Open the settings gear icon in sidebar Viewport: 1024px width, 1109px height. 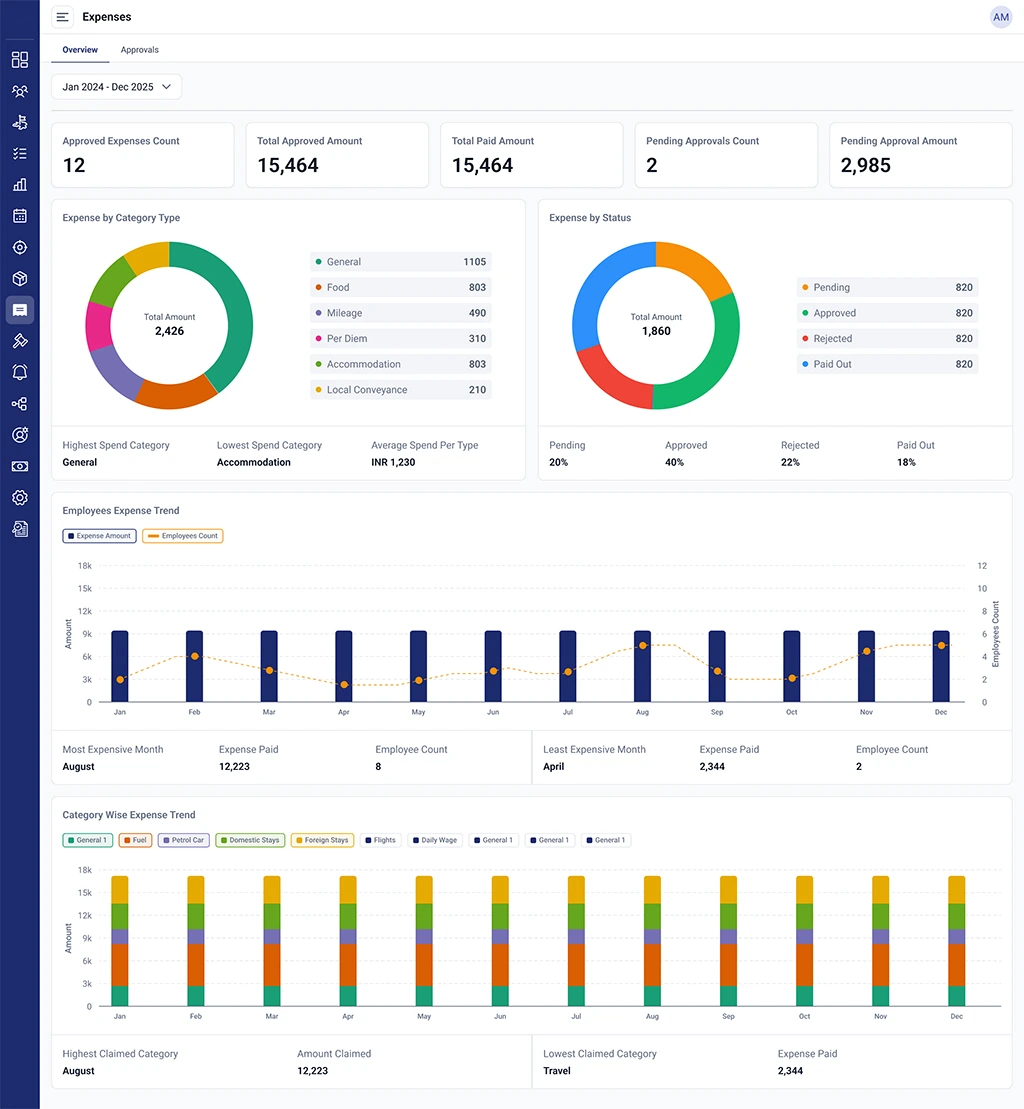tap(20, 497)
